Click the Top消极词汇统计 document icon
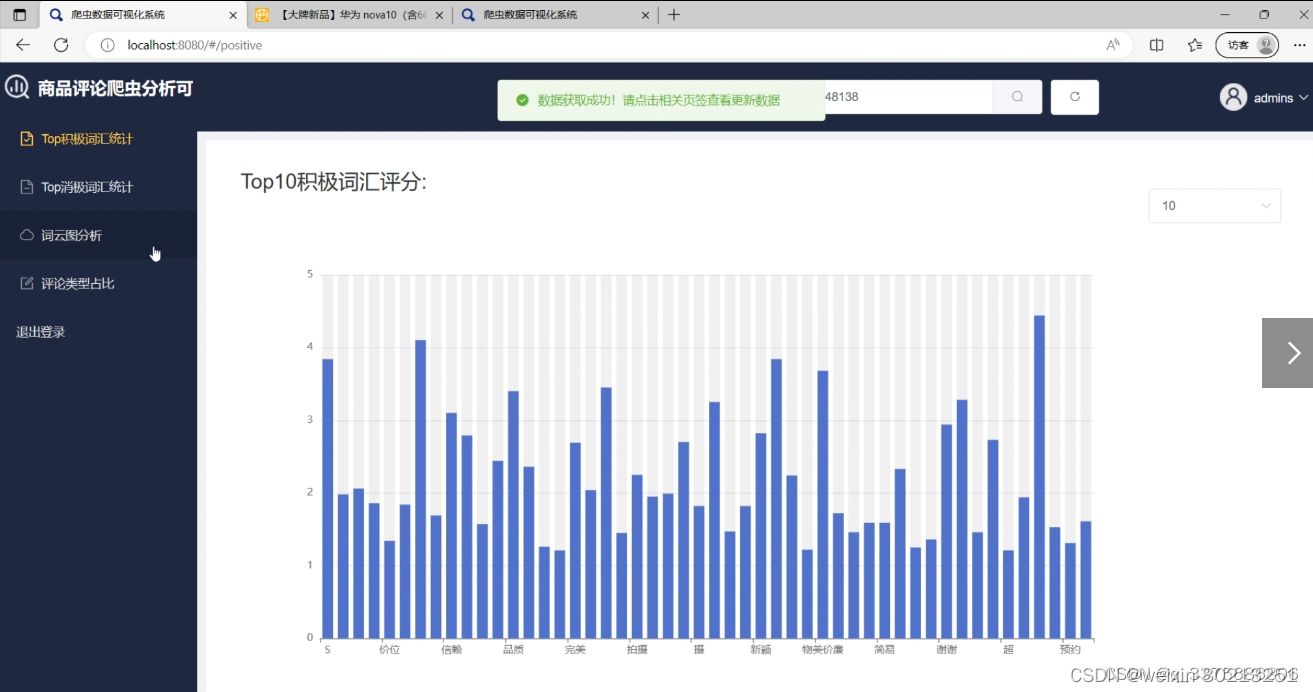This screenshot has width=1313, height=692. pos(26,187)
